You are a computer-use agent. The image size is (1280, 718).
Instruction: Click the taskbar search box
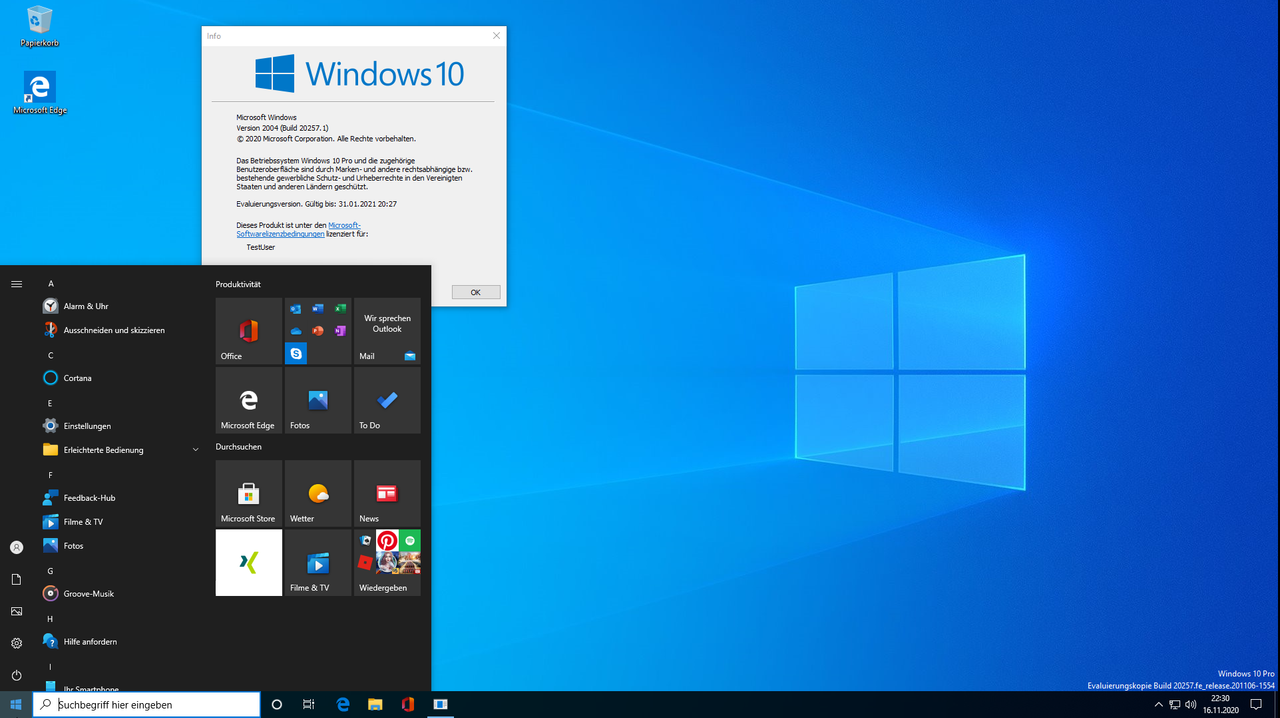147,705
